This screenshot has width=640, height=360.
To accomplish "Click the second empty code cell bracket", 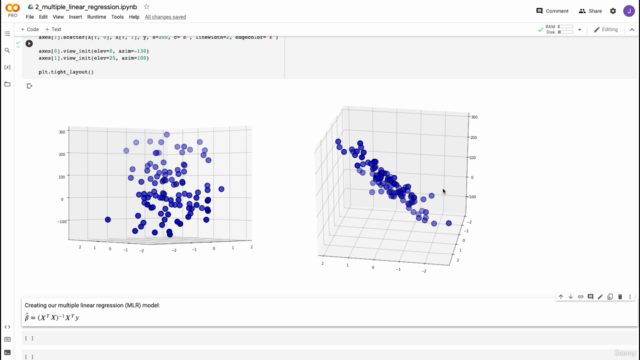I will point(29,357).
